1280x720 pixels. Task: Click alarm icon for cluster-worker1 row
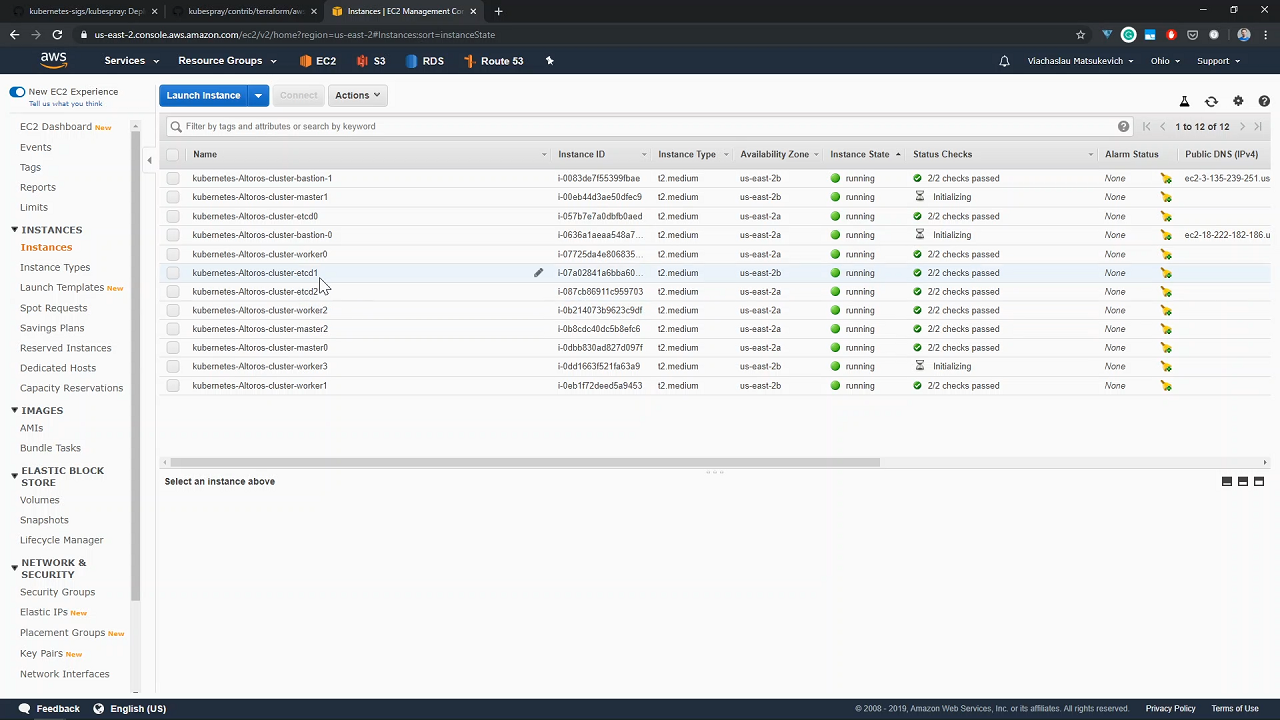1166,385
